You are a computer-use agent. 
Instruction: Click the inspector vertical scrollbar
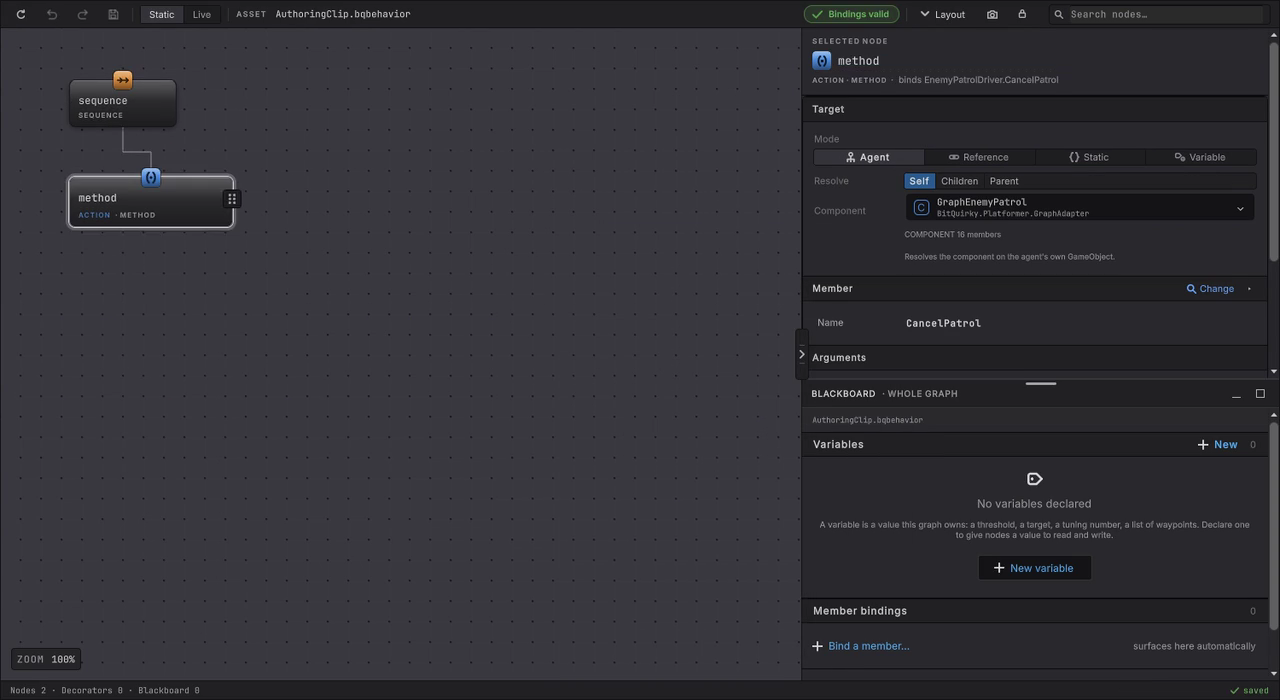(x=1273, y=150)
